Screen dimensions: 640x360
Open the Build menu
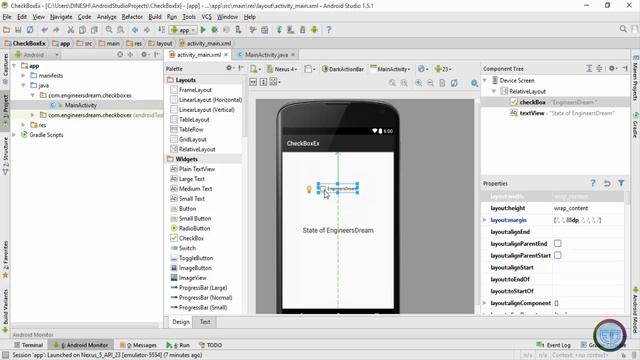pos(155,17)
